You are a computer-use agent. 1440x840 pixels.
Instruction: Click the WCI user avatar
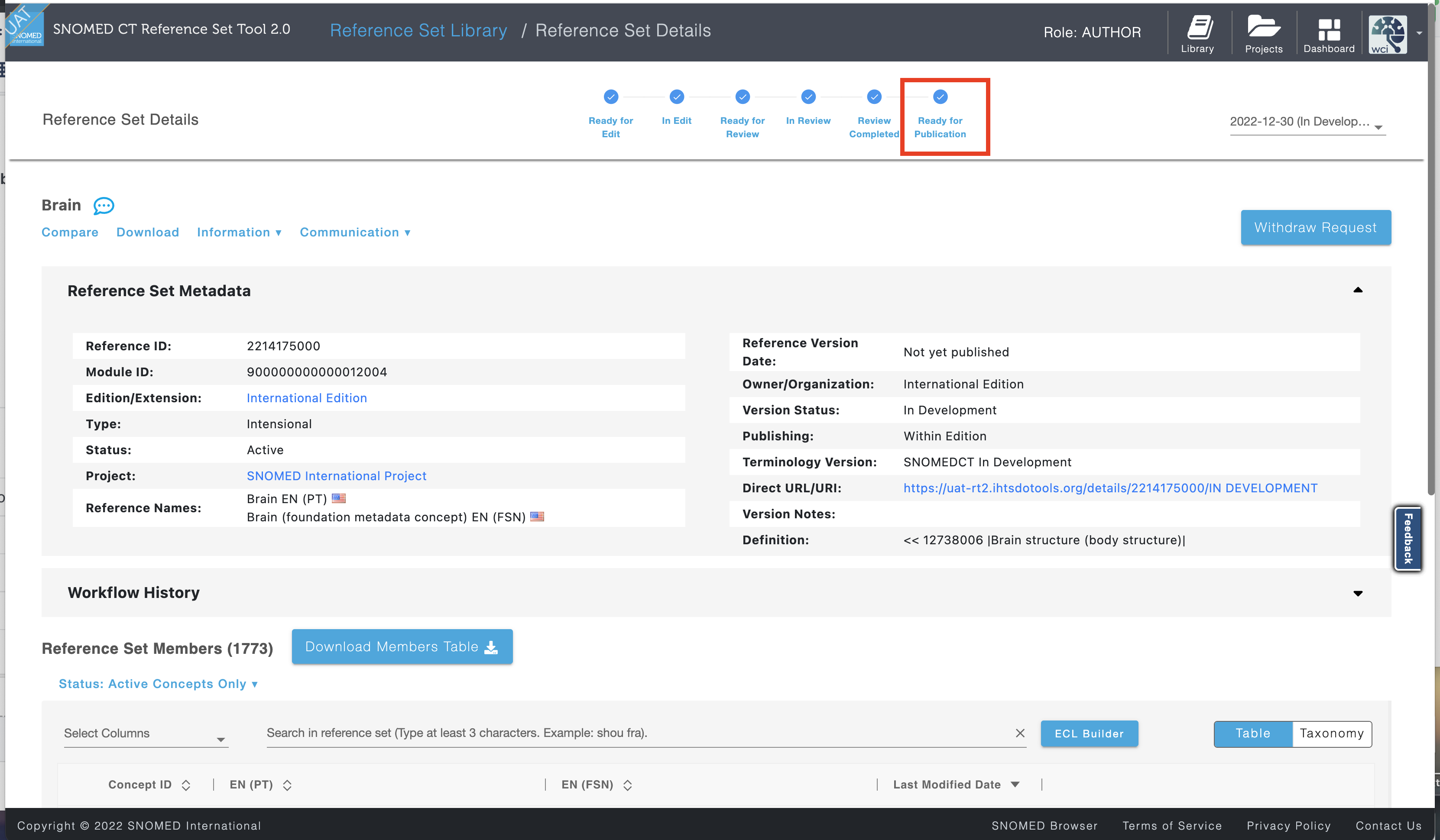pos(1388,34)
